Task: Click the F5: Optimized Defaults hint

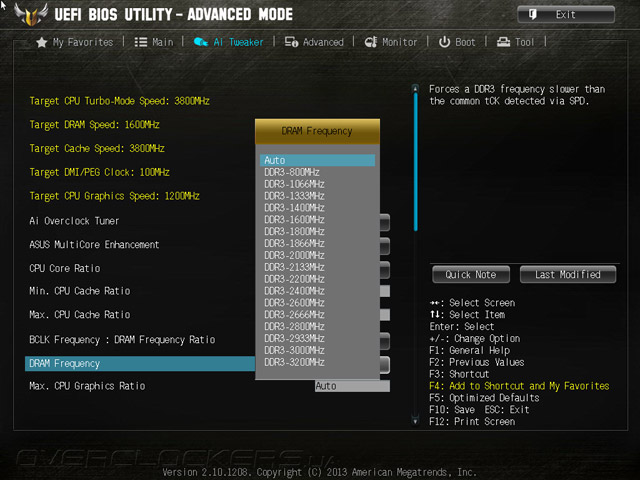Action: pos(484,398)
